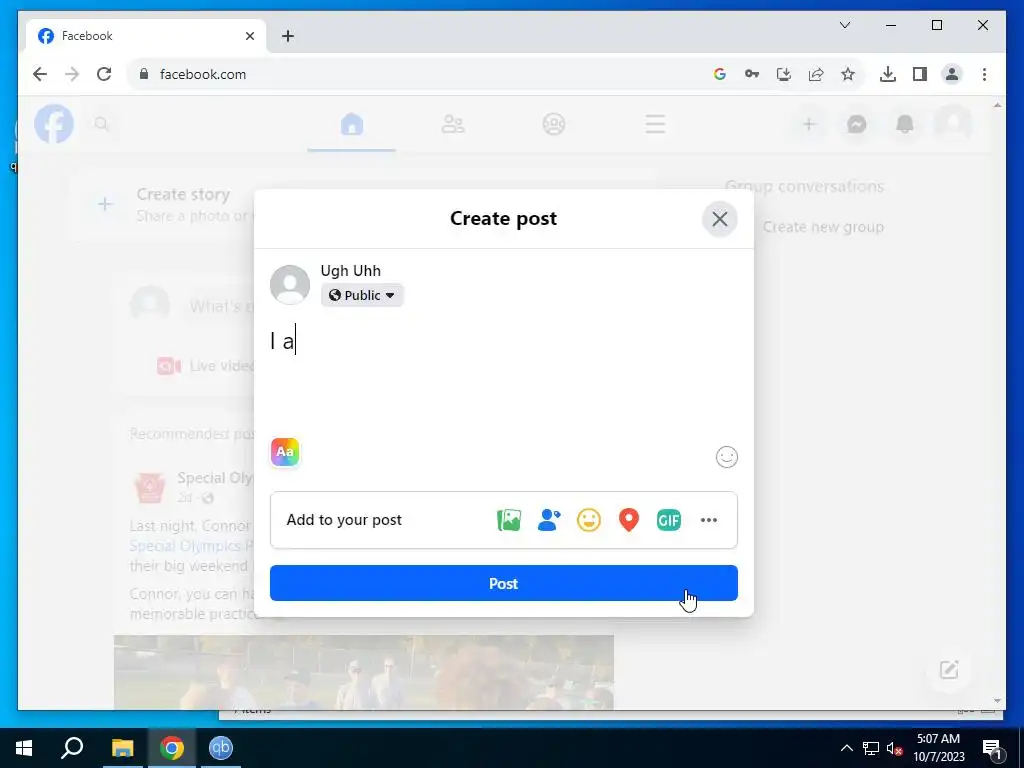Toggle the Chrome side panel
Viewport: 1024px width, 768px height.
tap(920, 74)
